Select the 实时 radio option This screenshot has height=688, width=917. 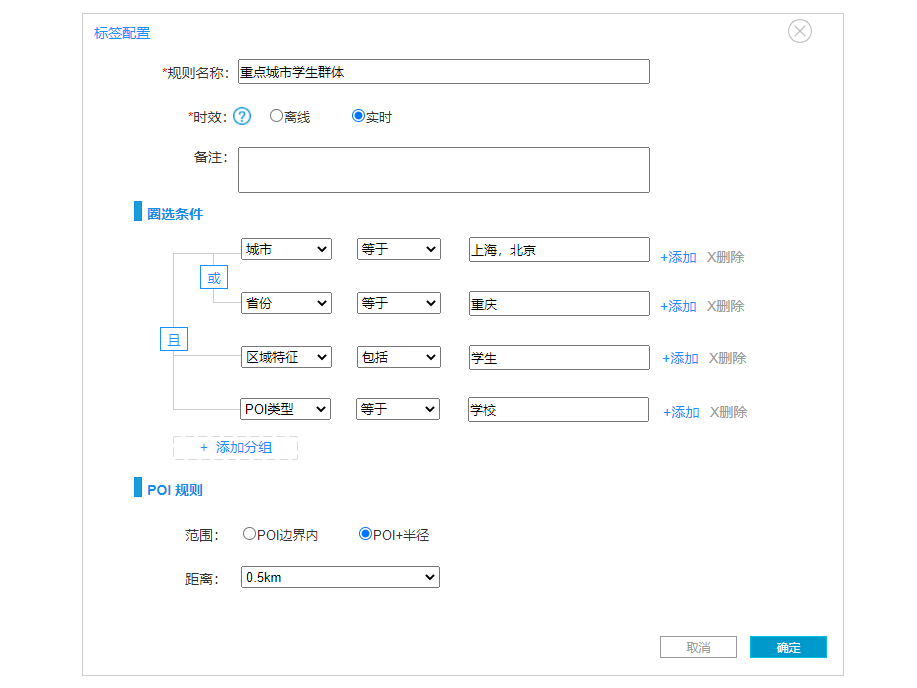pos(358,116)
